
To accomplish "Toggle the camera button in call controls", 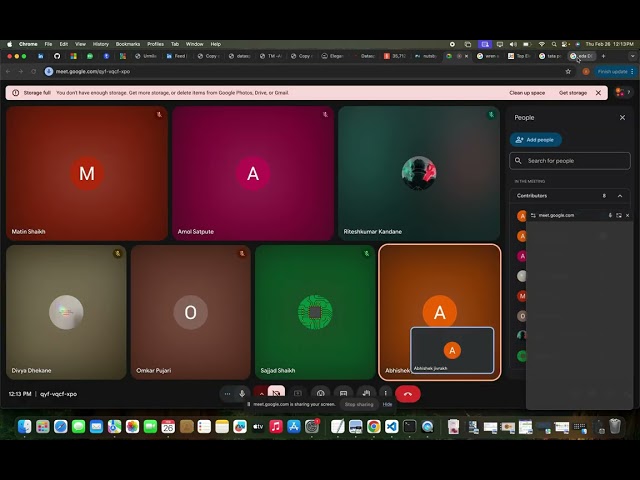I will click(x=277, y=394).
